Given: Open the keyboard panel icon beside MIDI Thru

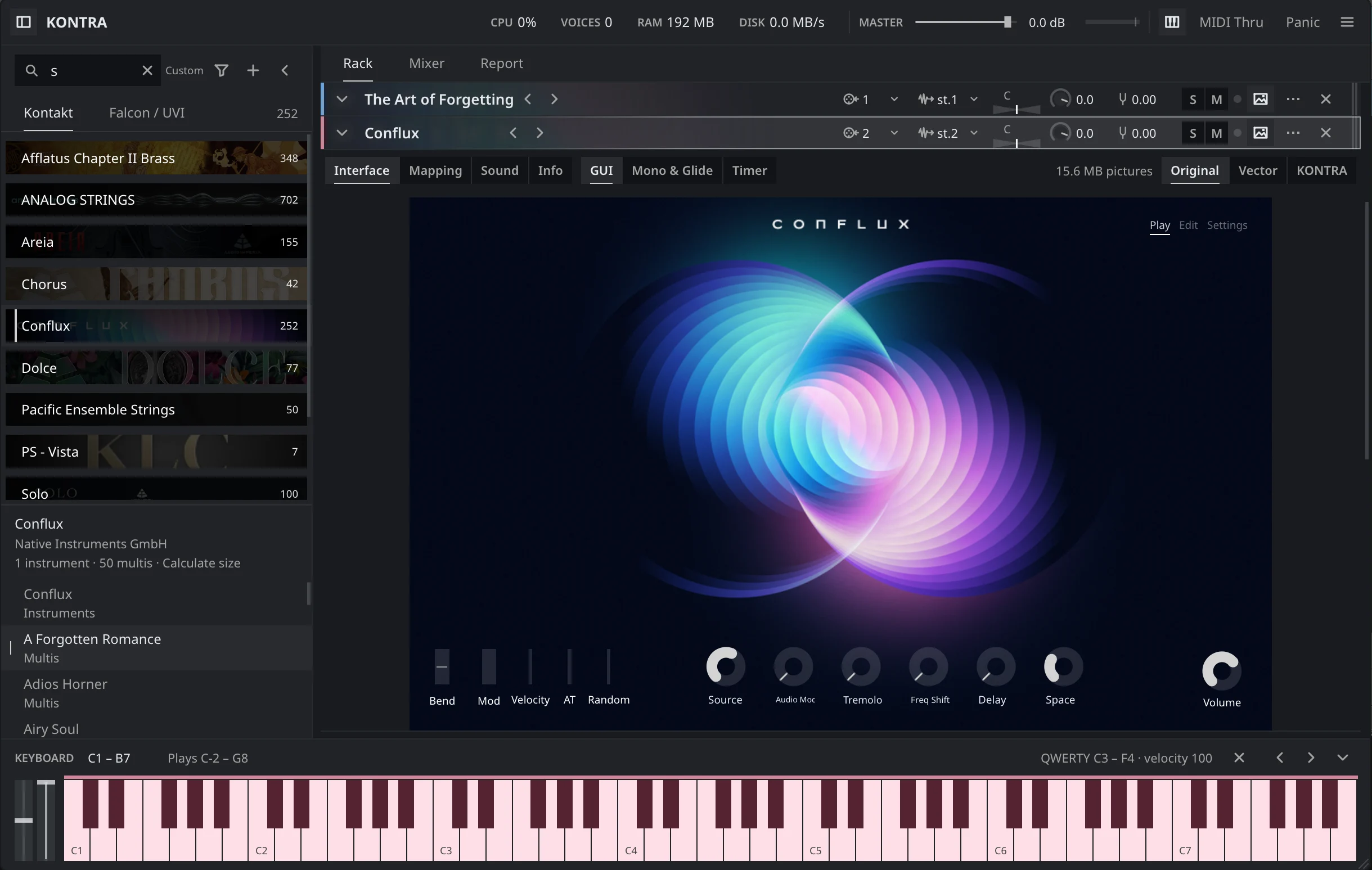Looking at the screenshot, I should pyautogui.click(x=1171, y=22).
